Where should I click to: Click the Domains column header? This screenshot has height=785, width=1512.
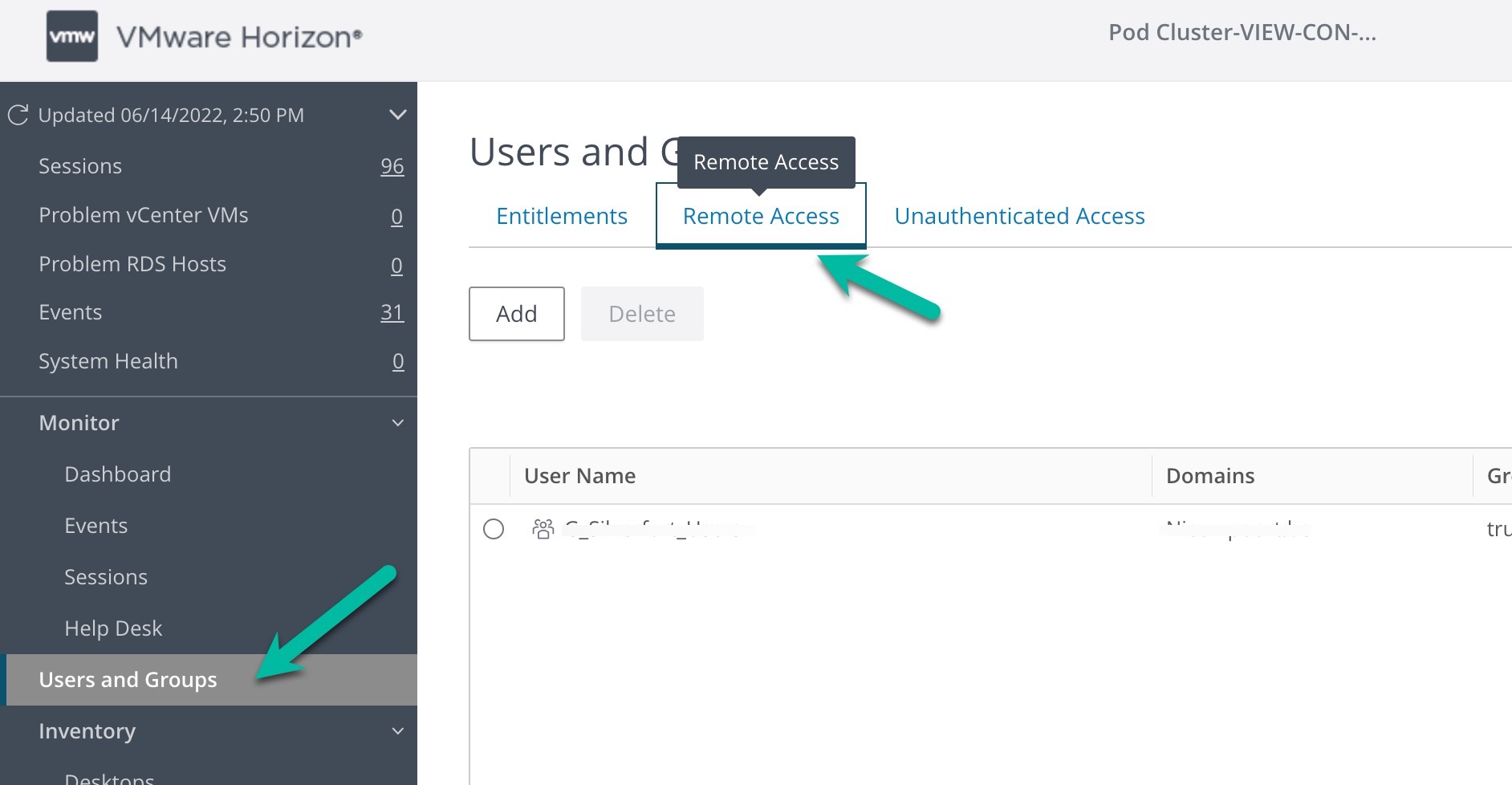point(1209,476)
